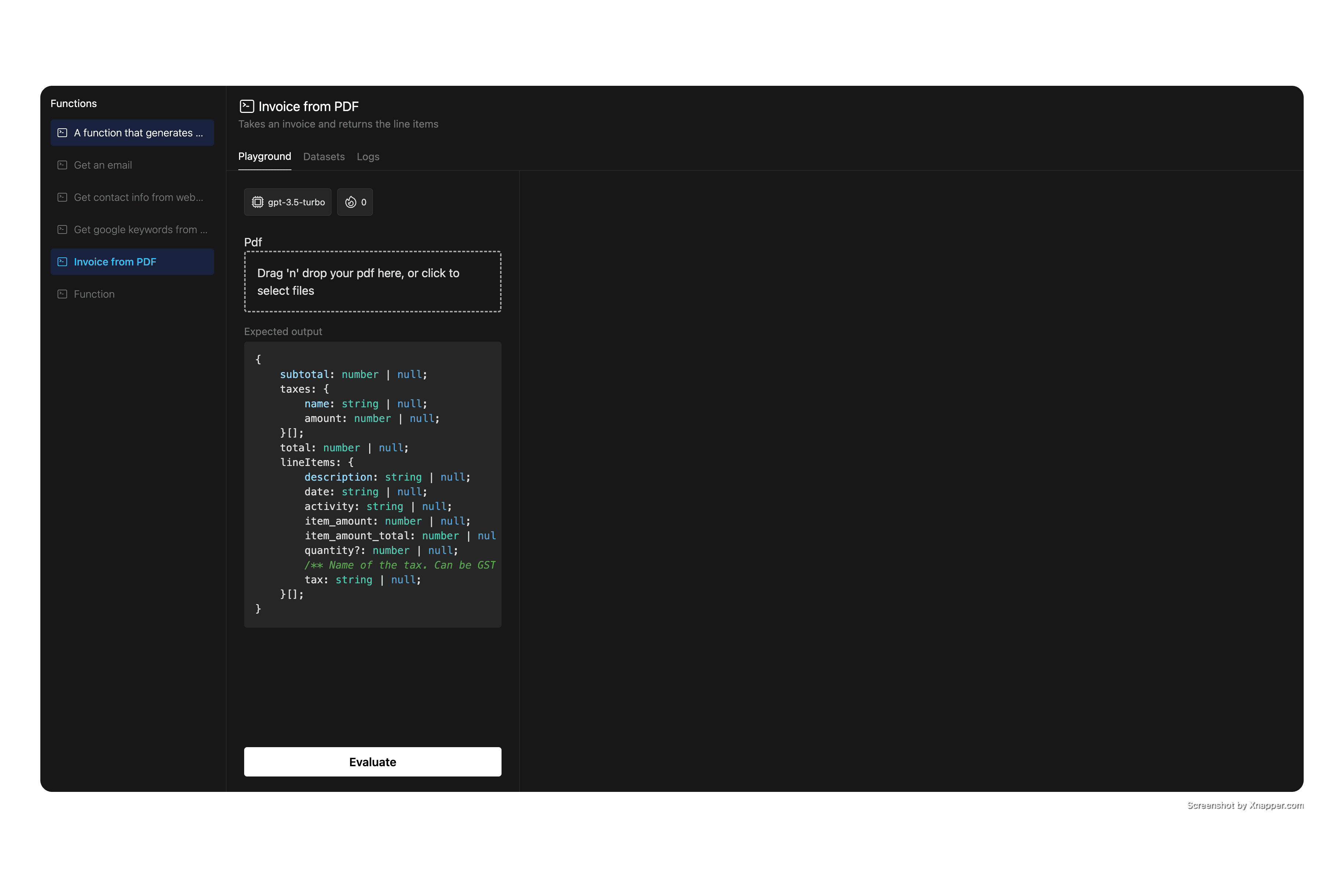Click icon next to Get contact info item
The height and width of the screenshot is (896, 1344).
[x=62, y=197]
